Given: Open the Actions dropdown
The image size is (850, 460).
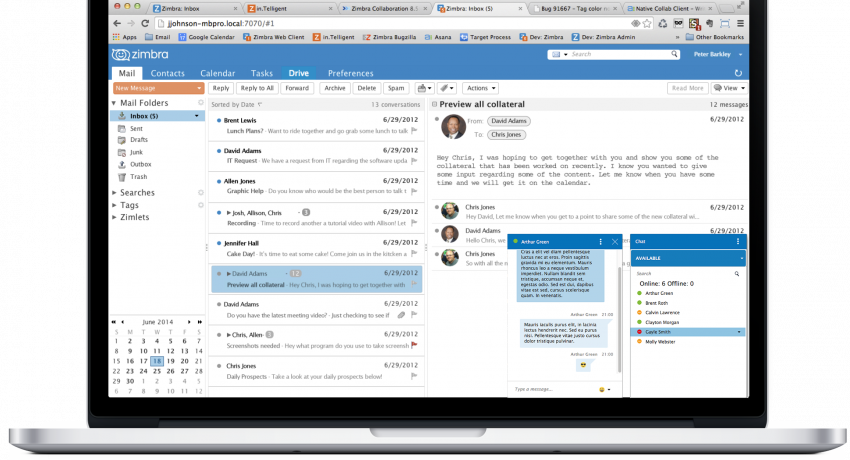Looking at the screenshot, I should 481,88.
